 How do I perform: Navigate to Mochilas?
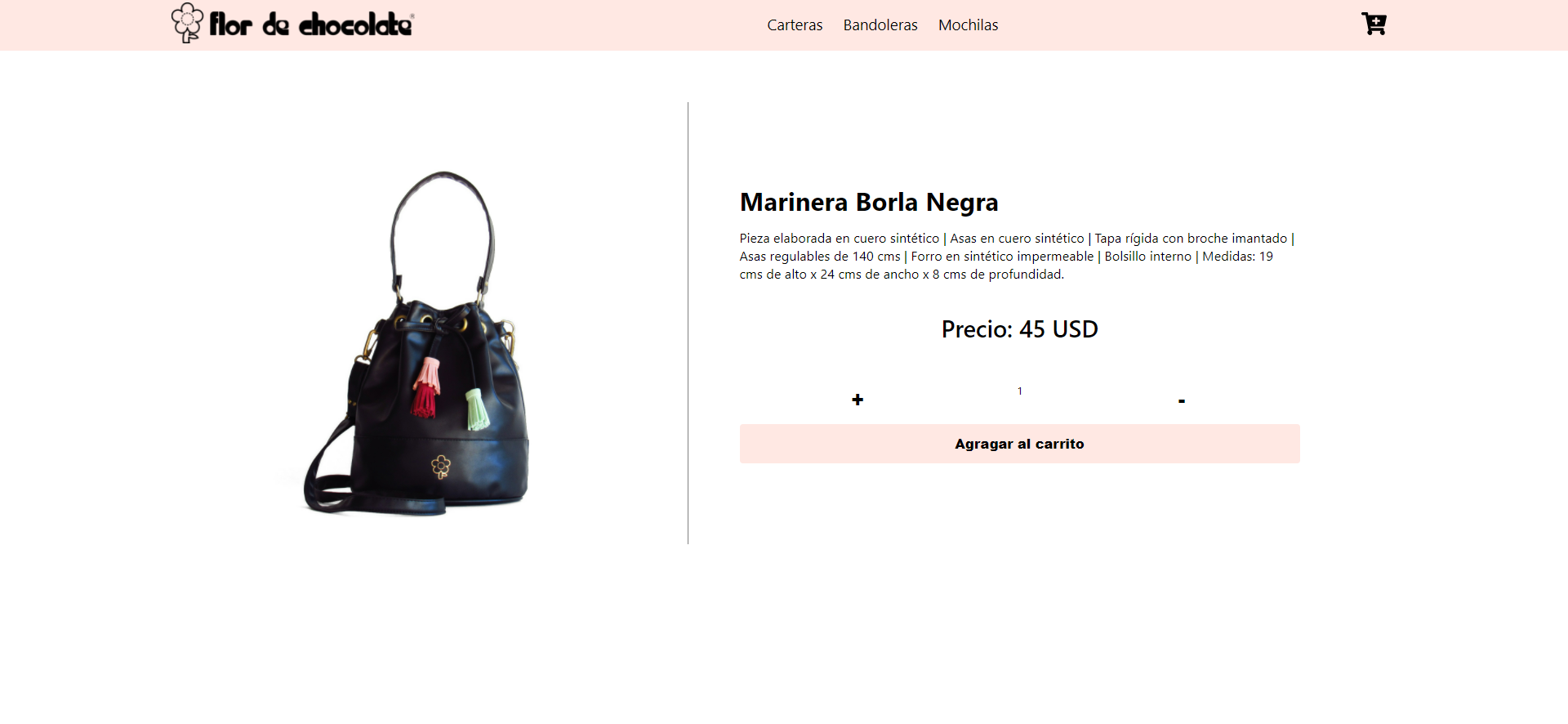pos(968,25)
